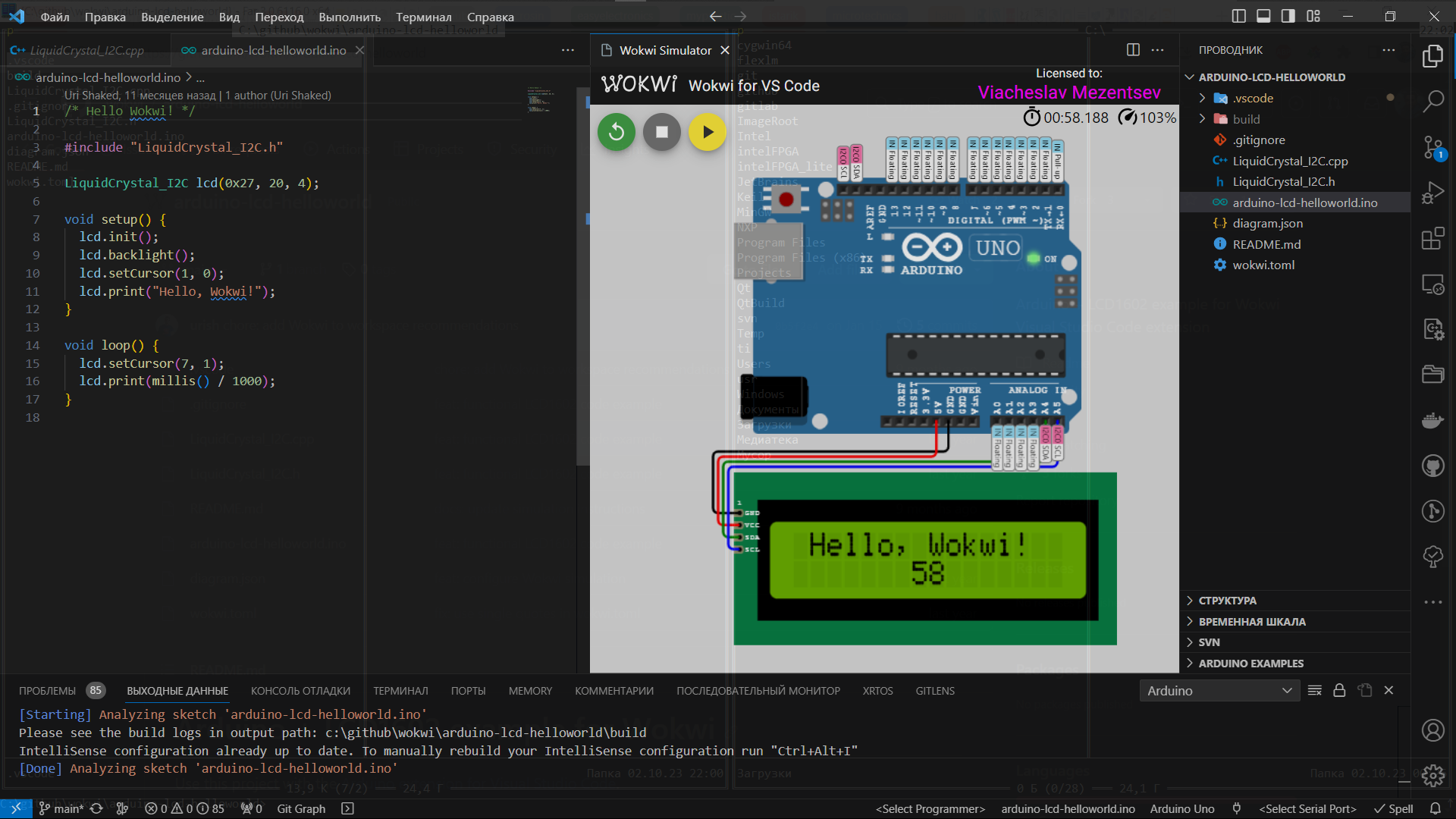This screenshot has height=819, width=1456.
Task: Go forward in navigation history
Action: pyautogui.click(x=740, y=16)
